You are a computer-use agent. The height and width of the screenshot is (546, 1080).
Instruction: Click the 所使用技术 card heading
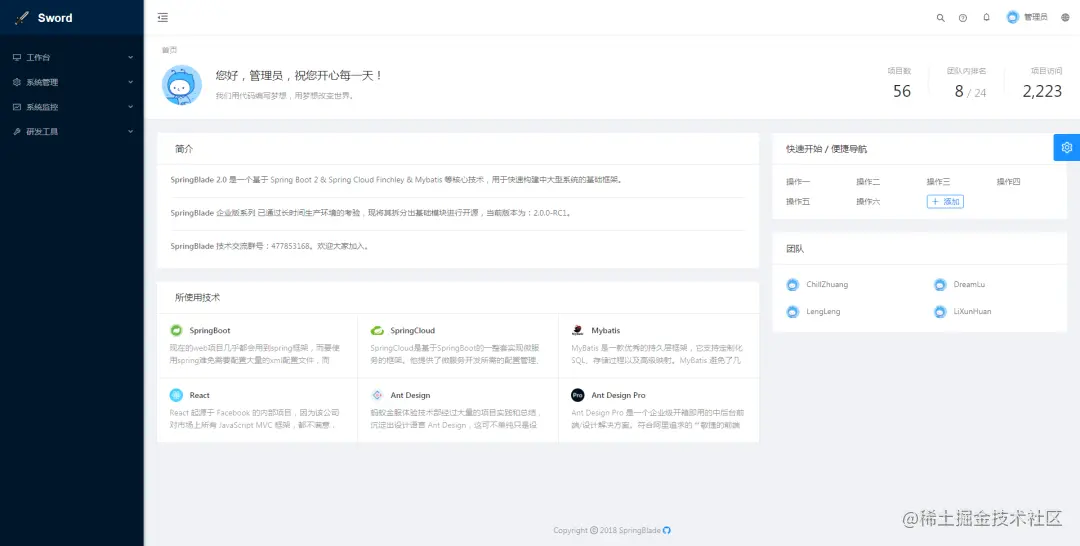tap(198, 297)
